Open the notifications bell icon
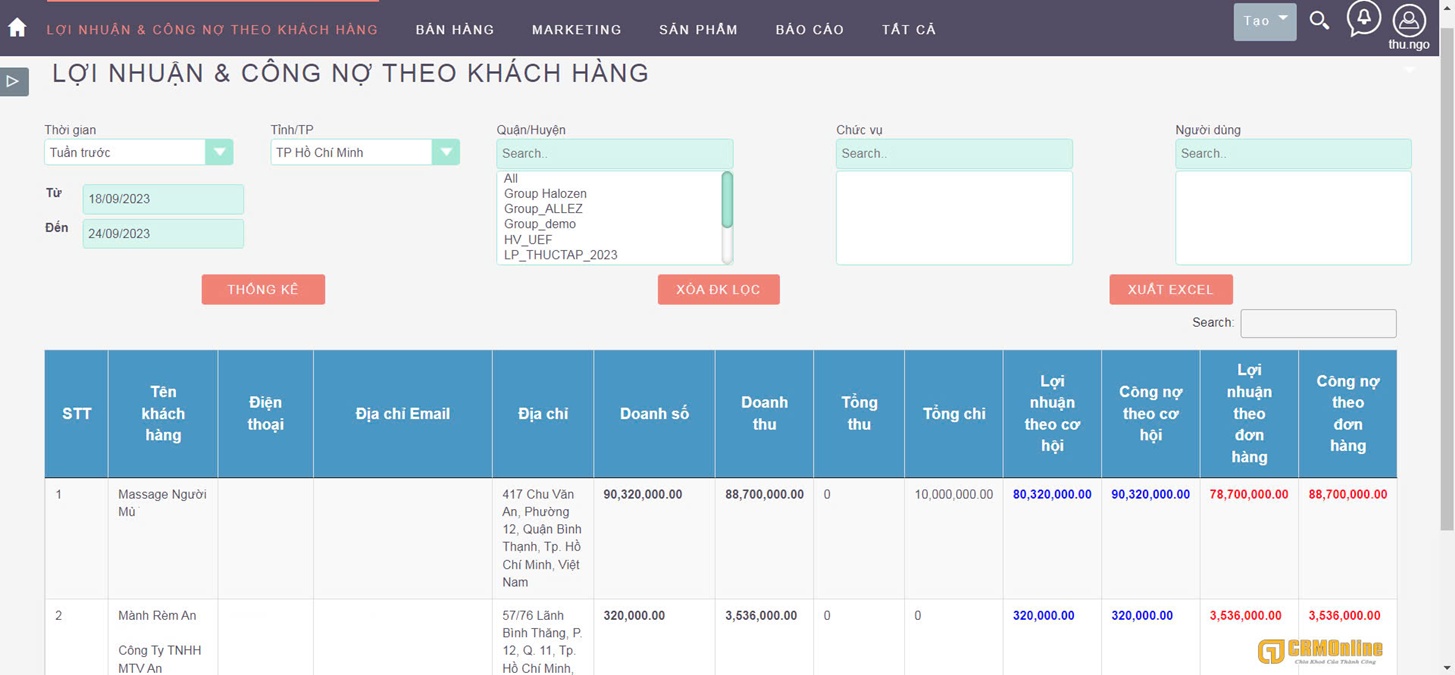The height and width of the screenshot is (675, 1455). (x=1363, y=19)
